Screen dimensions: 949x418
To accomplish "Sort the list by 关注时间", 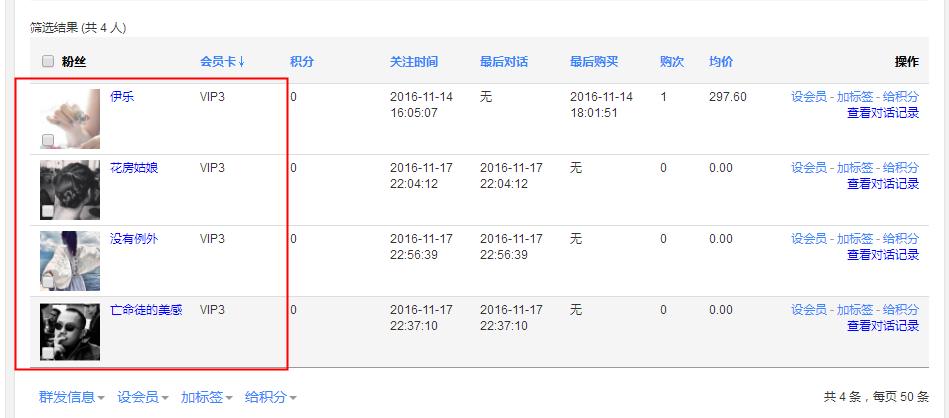I will click(413, 62).
